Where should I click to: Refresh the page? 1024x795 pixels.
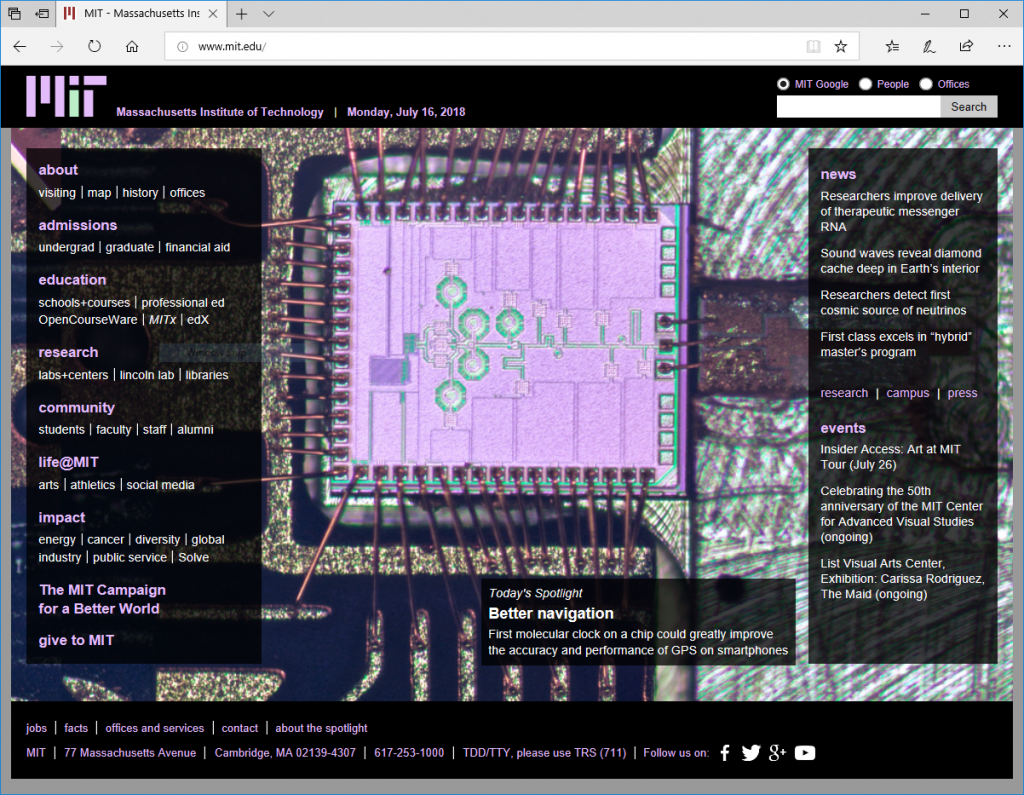coord(93,45)
